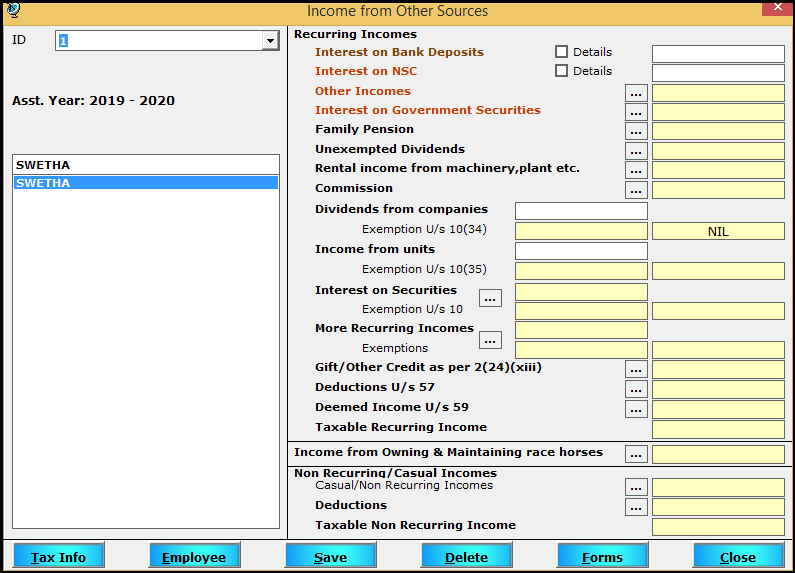Open Rental income from machinery ellipsis button

click(x=636, y=170)
